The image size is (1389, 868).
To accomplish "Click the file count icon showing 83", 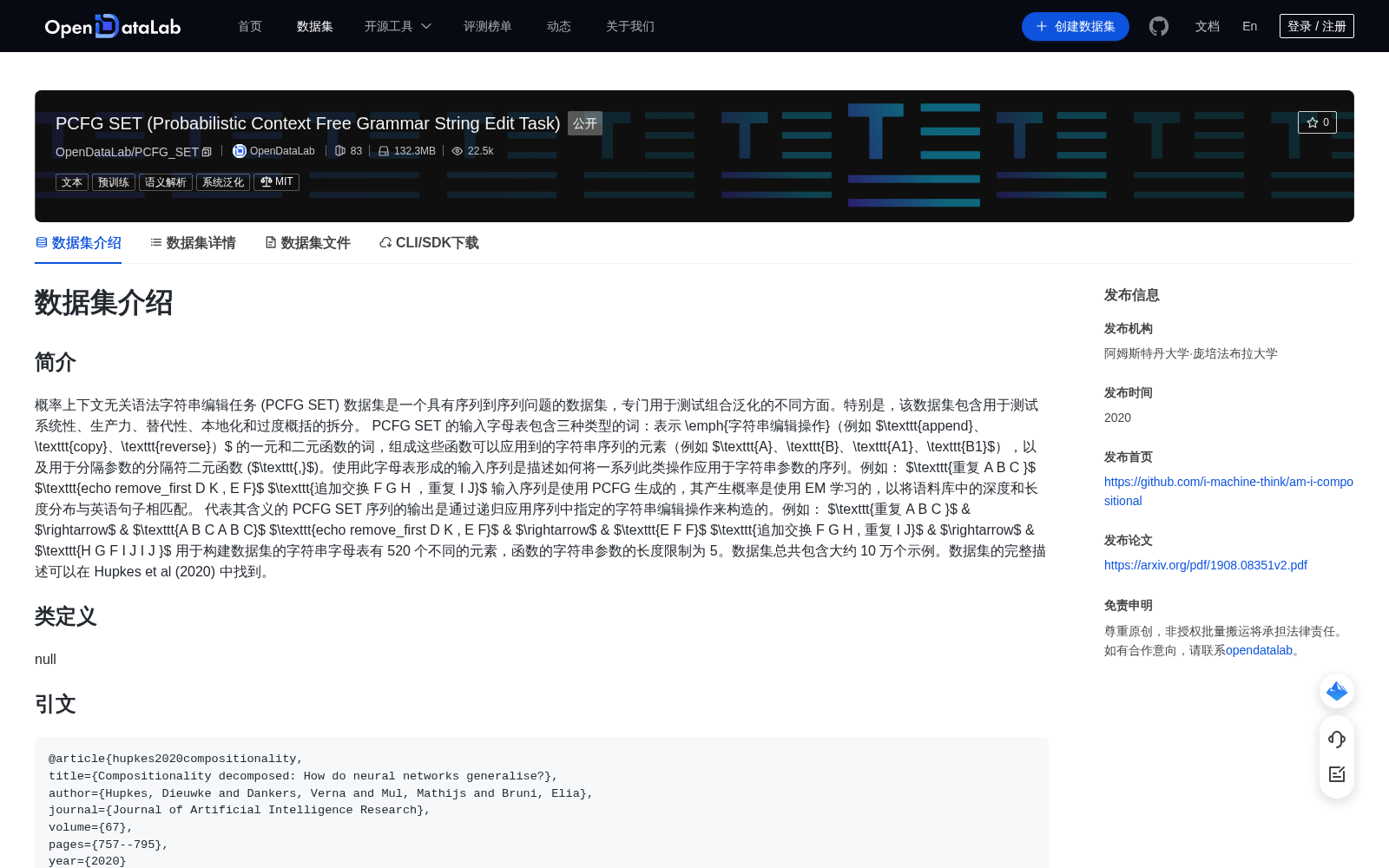I will (340, 151).
